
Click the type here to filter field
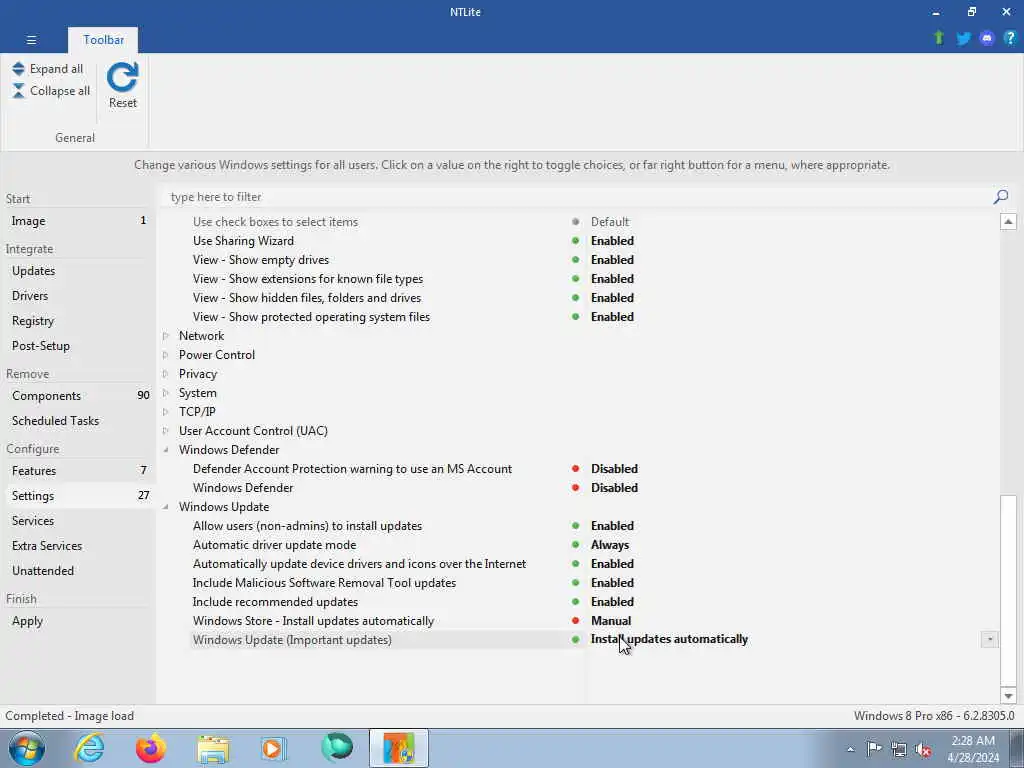(578, 197)
